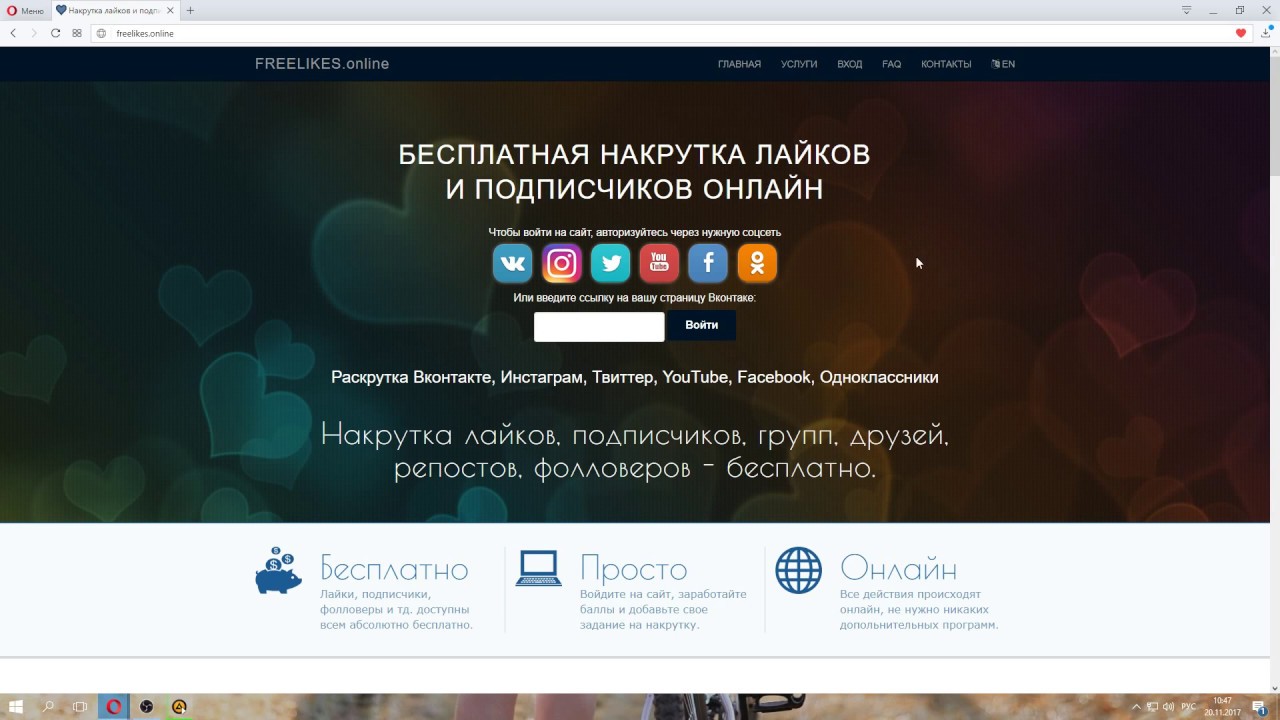The image size is (1280, 720).
Task: Reload the page with the refresh icon
Action: pyautogui.click(x=55, y=33)
